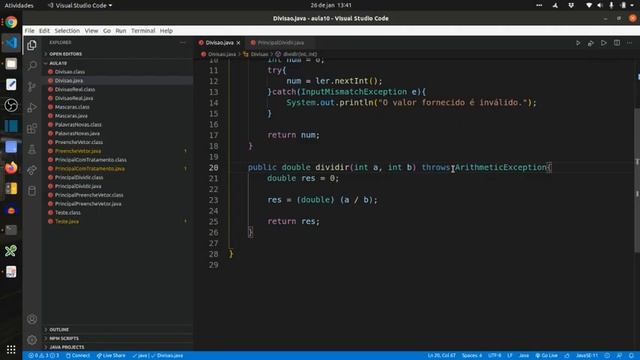Click the debug Java file icon
The width and height of the screenshot is (640, 360).
tap(591, 43)
